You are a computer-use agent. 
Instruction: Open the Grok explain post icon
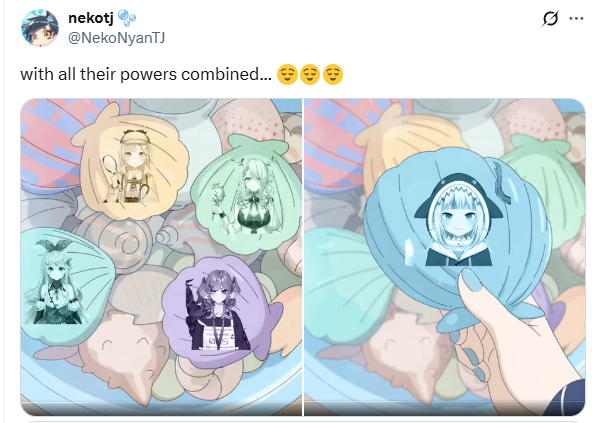coord(550,19)
